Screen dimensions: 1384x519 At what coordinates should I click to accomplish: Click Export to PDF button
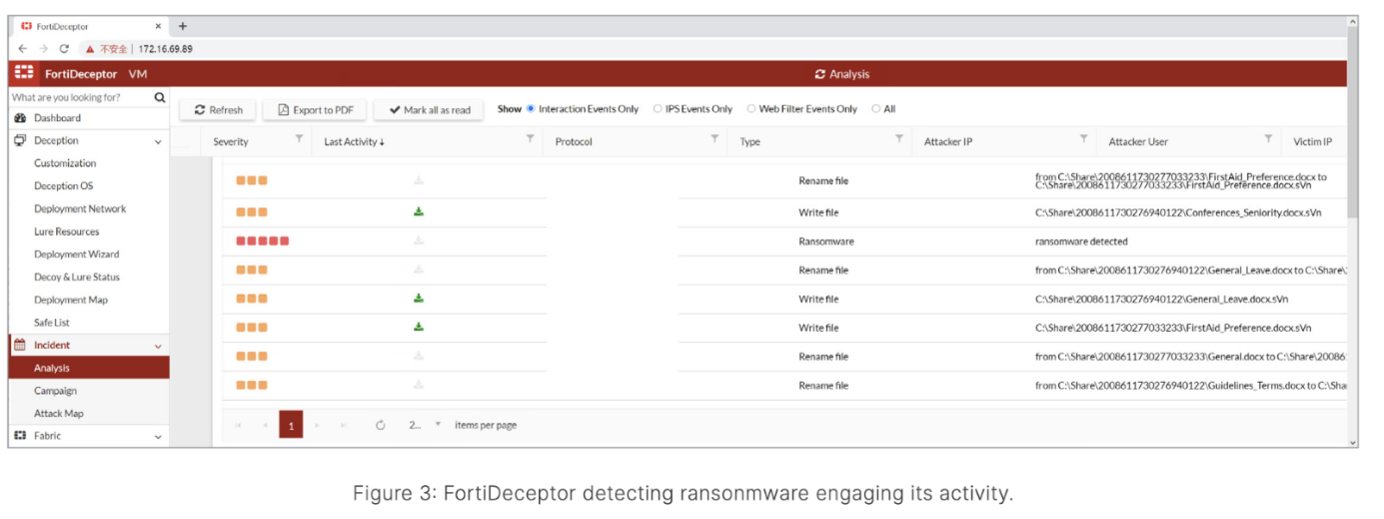point(315,110)
